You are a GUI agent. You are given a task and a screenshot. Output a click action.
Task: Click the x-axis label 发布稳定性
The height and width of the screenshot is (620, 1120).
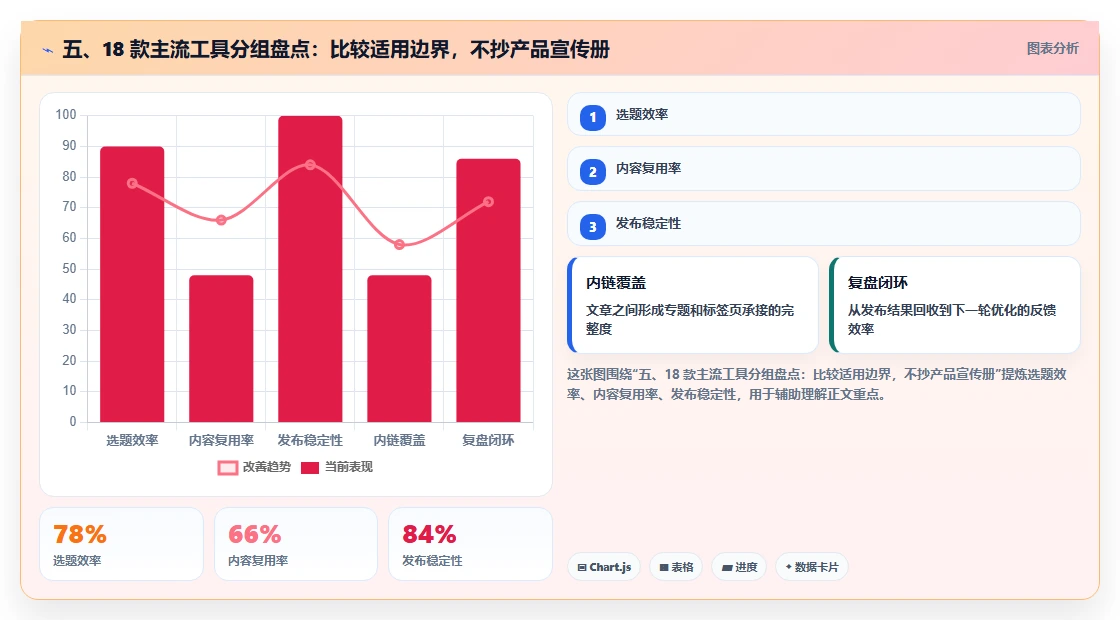click(310, 441)
